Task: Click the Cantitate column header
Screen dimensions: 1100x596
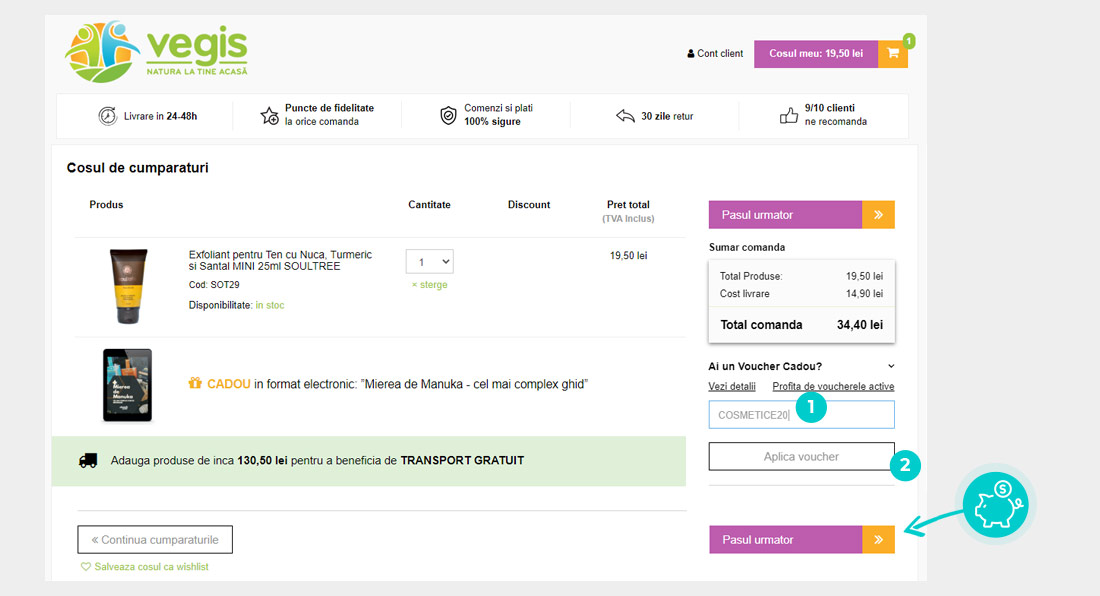Action: coord(429,205)
